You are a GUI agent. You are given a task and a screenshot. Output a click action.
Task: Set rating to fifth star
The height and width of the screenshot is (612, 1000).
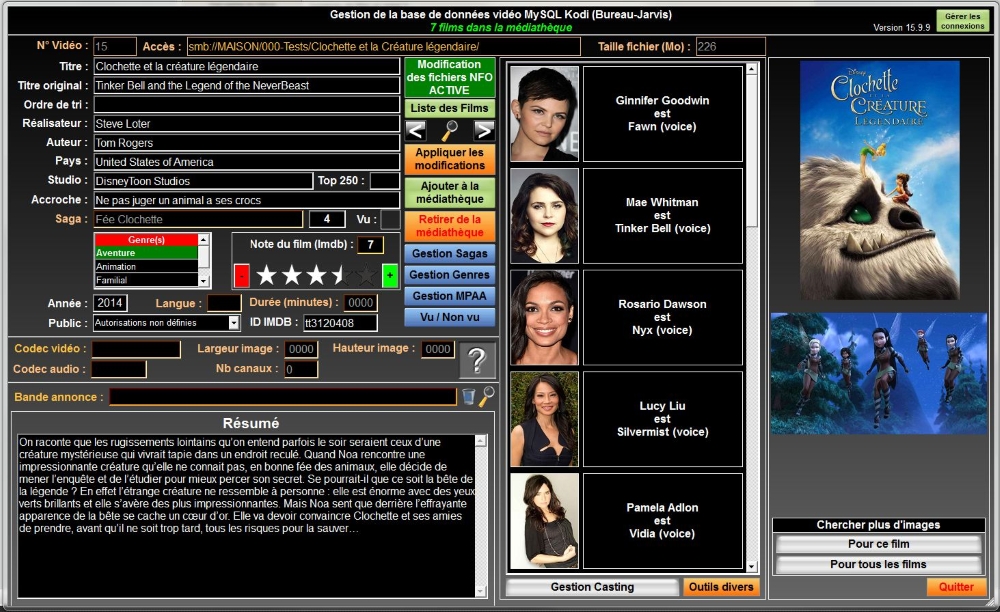pyautogui.click(x=366, y=276)
